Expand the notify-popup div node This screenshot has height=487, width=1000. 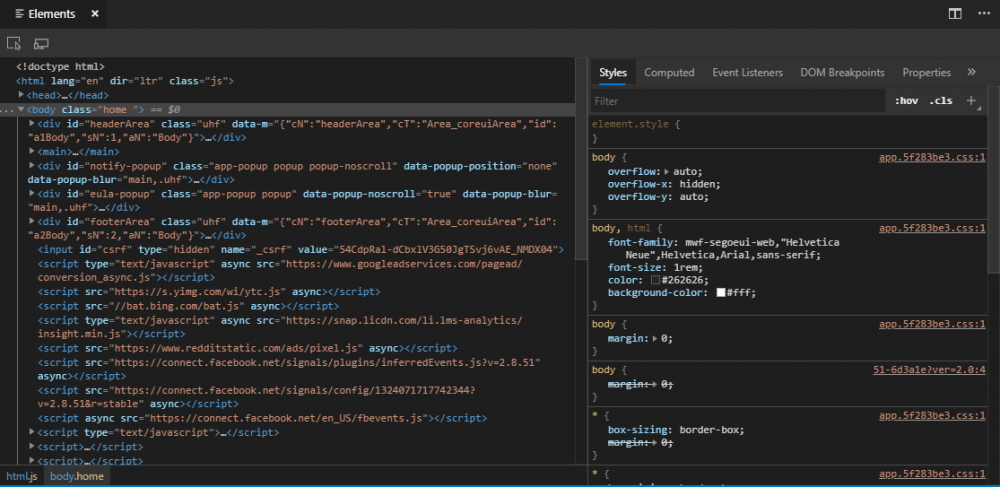[x=33, y=165]
